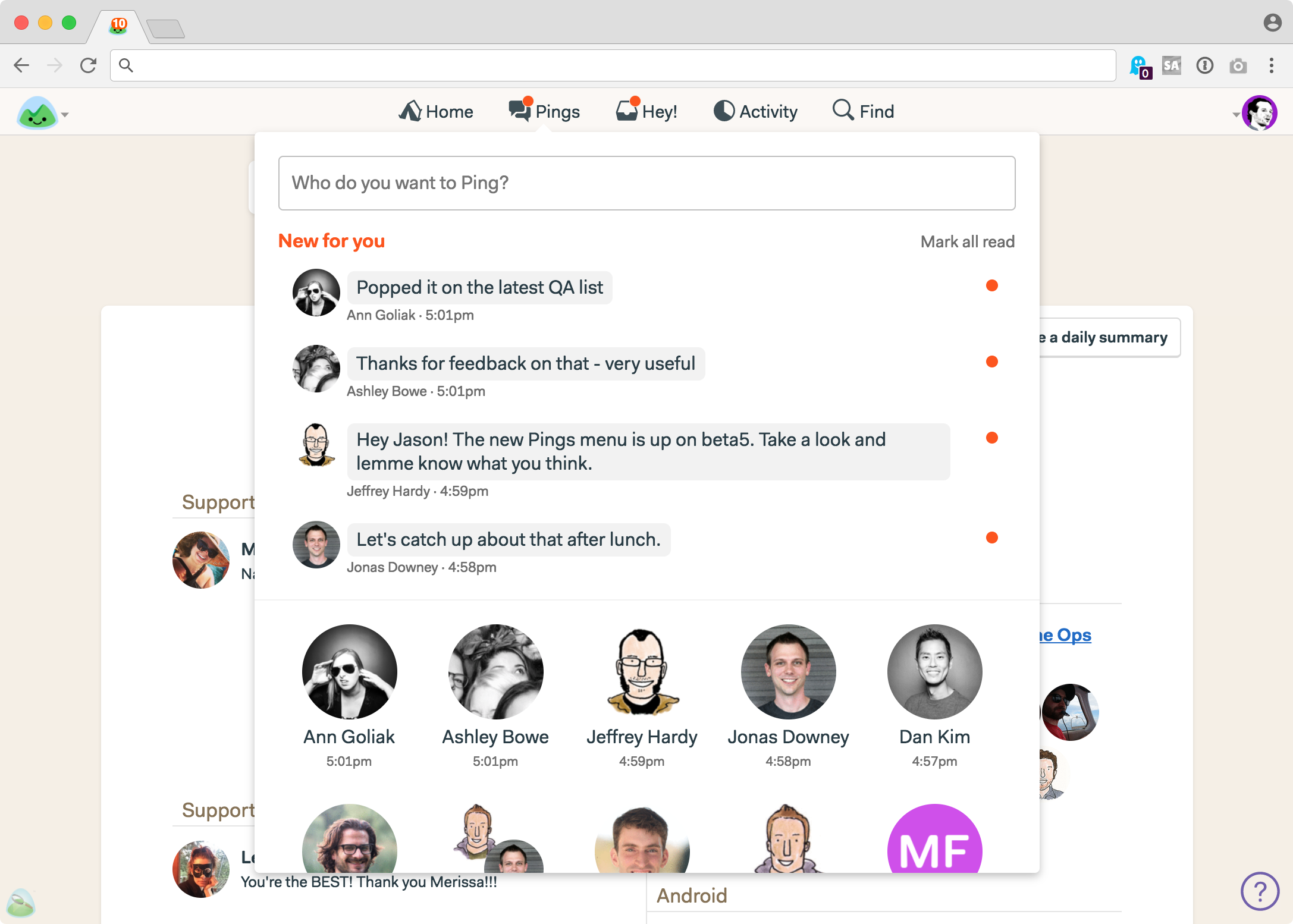1293x924 pixels.
Task: Open the purple MF initials avatar
Action: [934, 840]
